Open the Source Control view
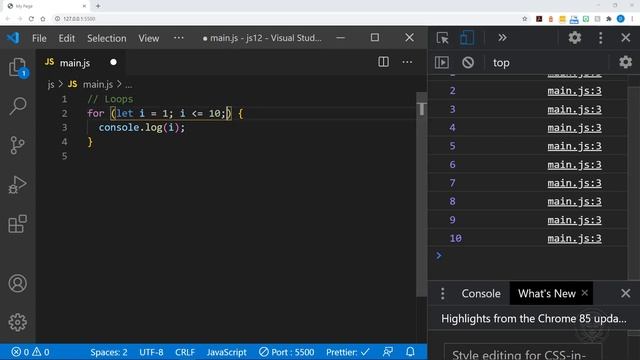The image size is (640, 360). tap(18, 145)
